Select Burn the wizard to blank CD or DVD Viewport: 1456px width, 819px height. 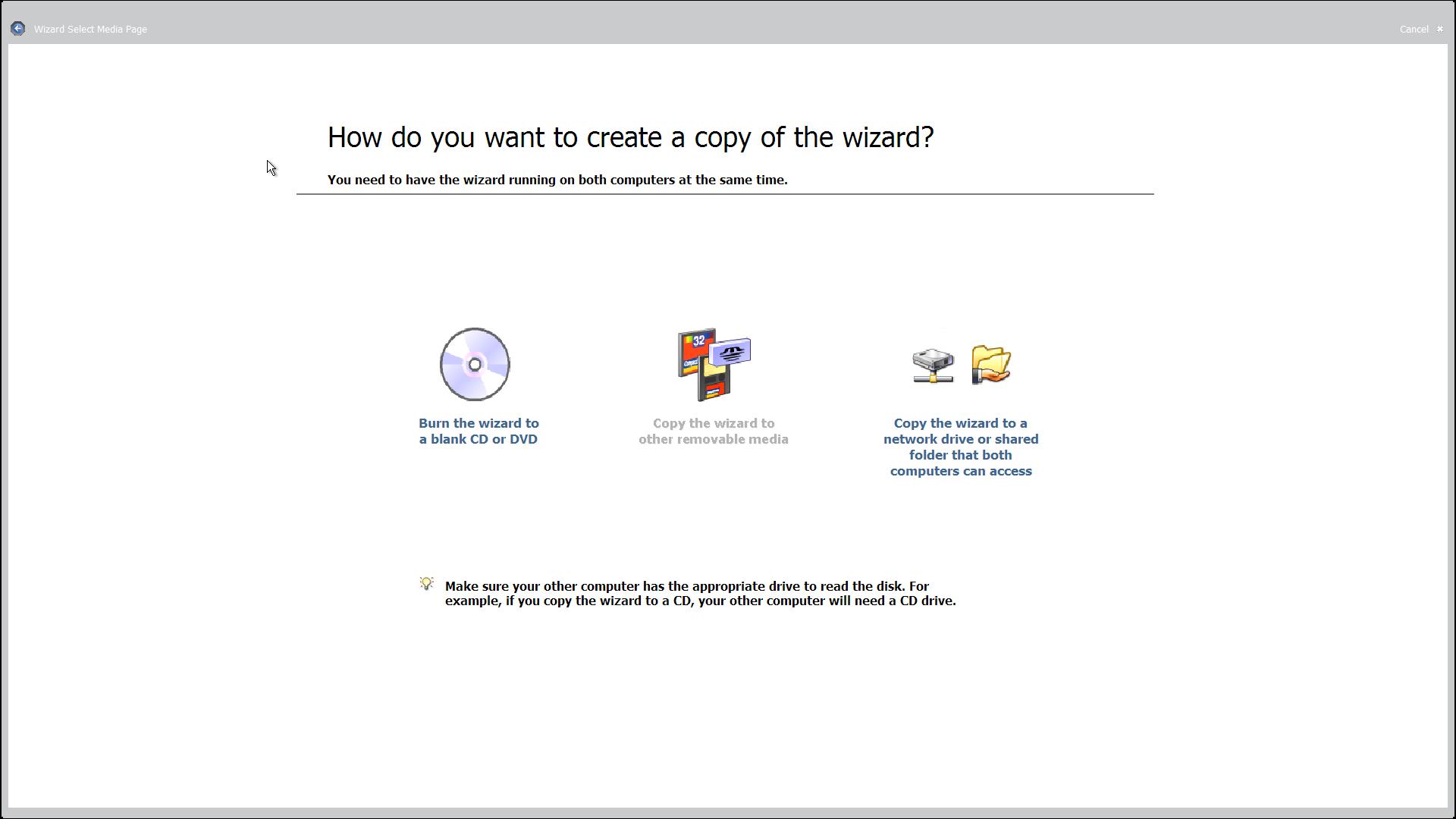coord(479,431)
